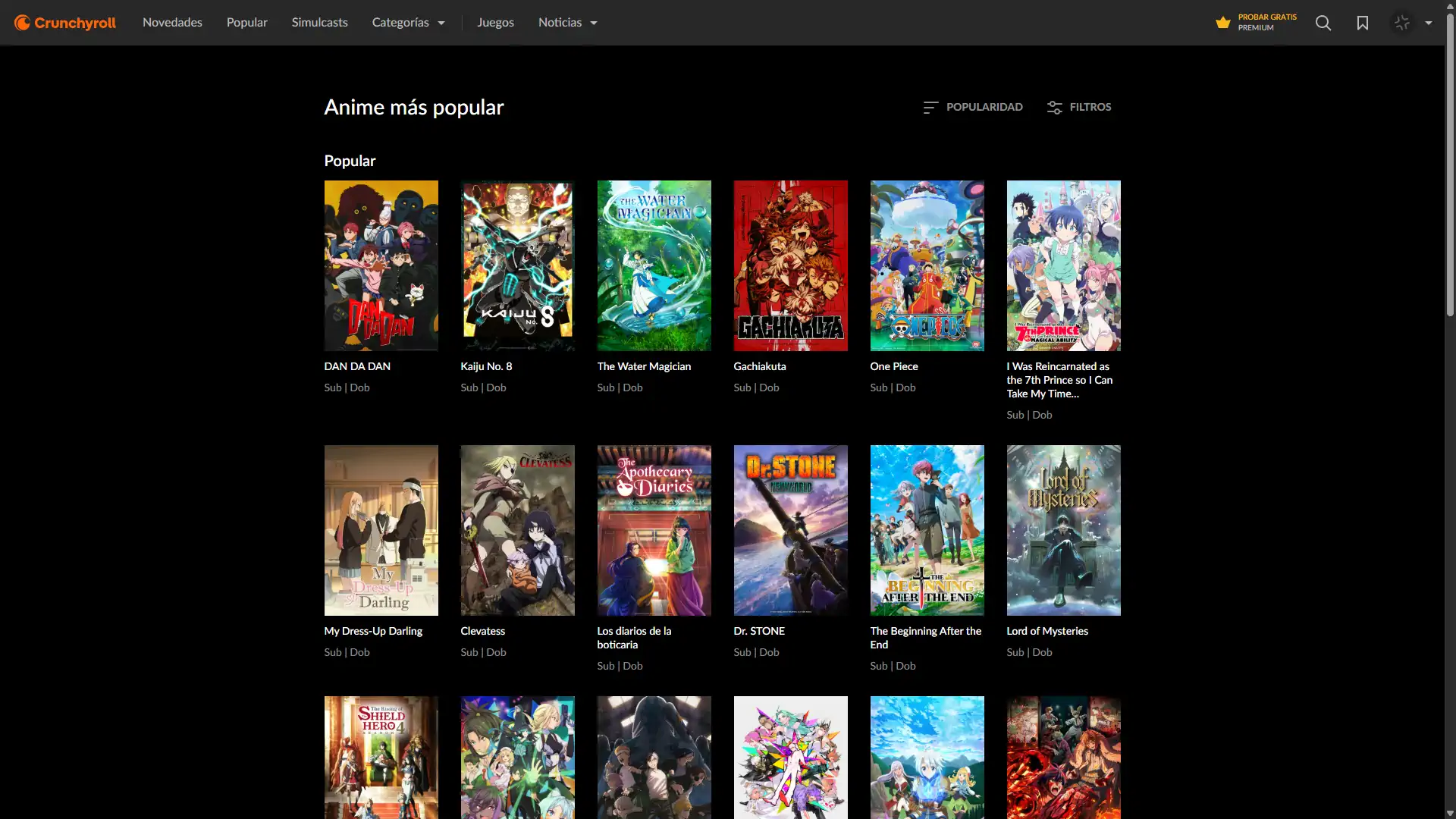
Task: Open the My Dress-Up Darling poster
Action: pyautogui.click(x=381, y=530)
